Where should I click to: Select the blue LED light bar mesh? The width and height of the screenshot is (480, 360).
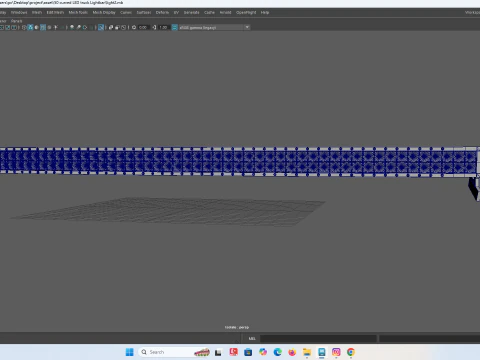click(x=238, y=161)
